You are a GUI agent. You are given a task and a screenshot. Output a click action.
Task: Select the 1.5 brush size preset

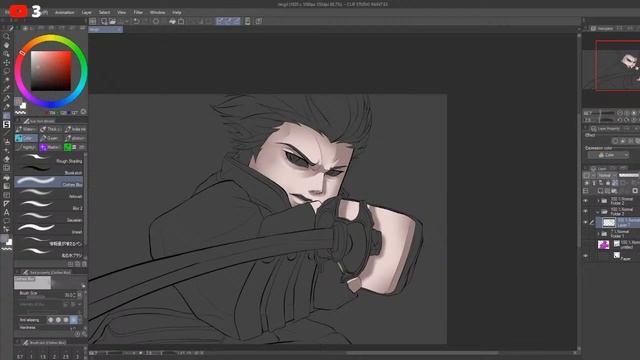[x=43, y=356]
